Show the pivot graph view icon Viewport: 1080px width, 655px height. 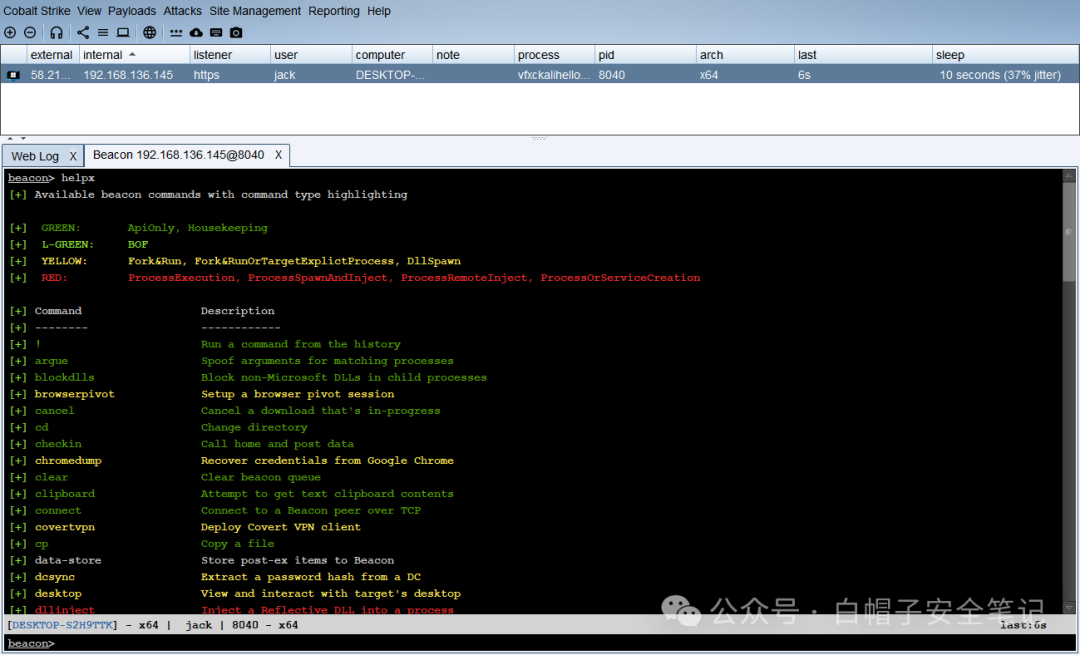coord(83,32)
